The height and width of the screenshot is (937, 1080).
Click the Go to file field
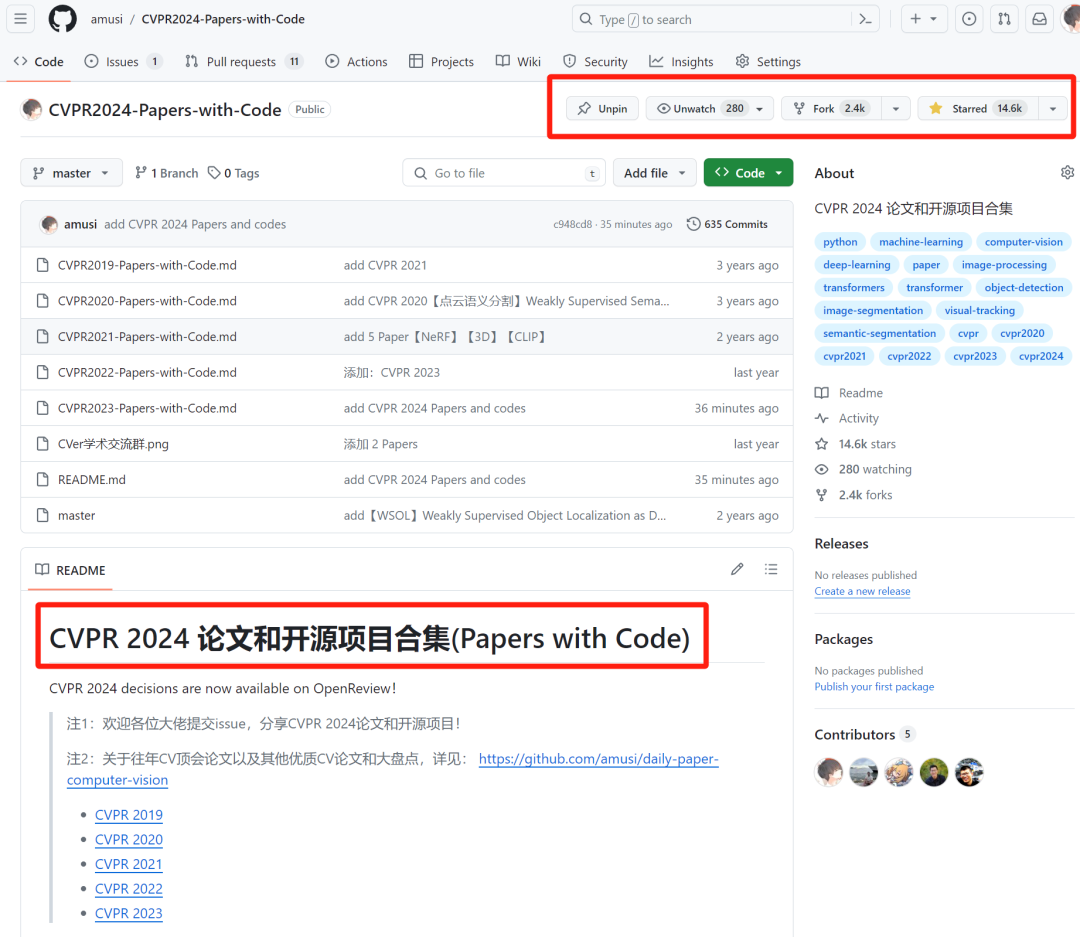coord(503,172)
